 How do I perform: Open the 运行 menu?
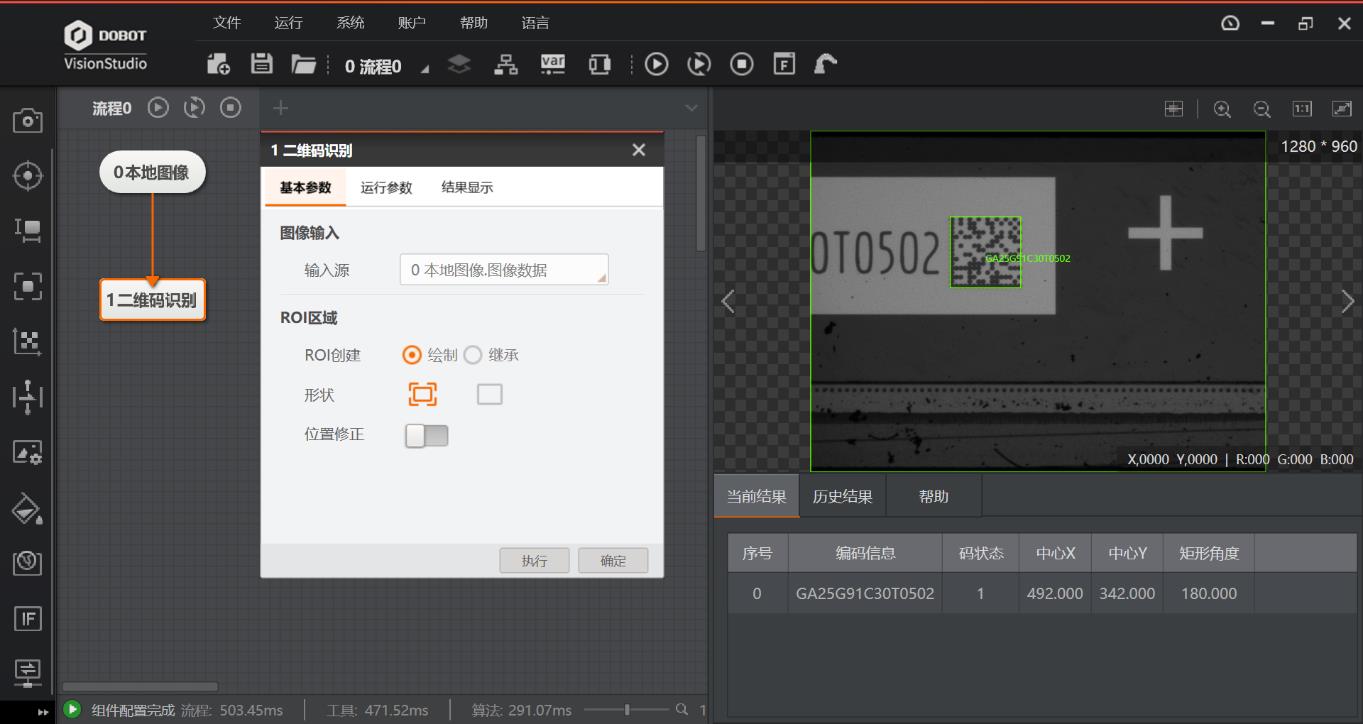point(288,22)
